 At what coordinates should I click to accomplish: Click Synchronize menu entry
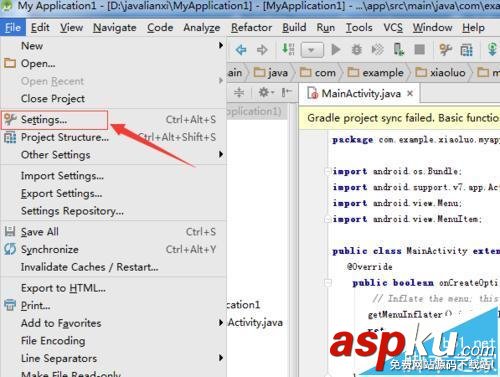pos(113,250)
